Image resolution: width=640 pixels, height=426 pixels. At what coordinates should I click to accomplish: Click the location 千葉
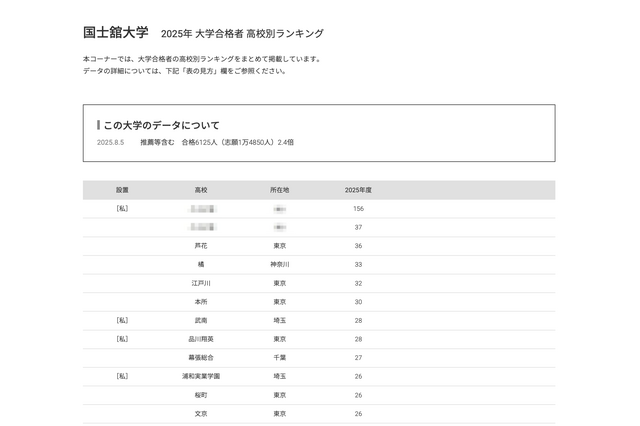point(280,358)
